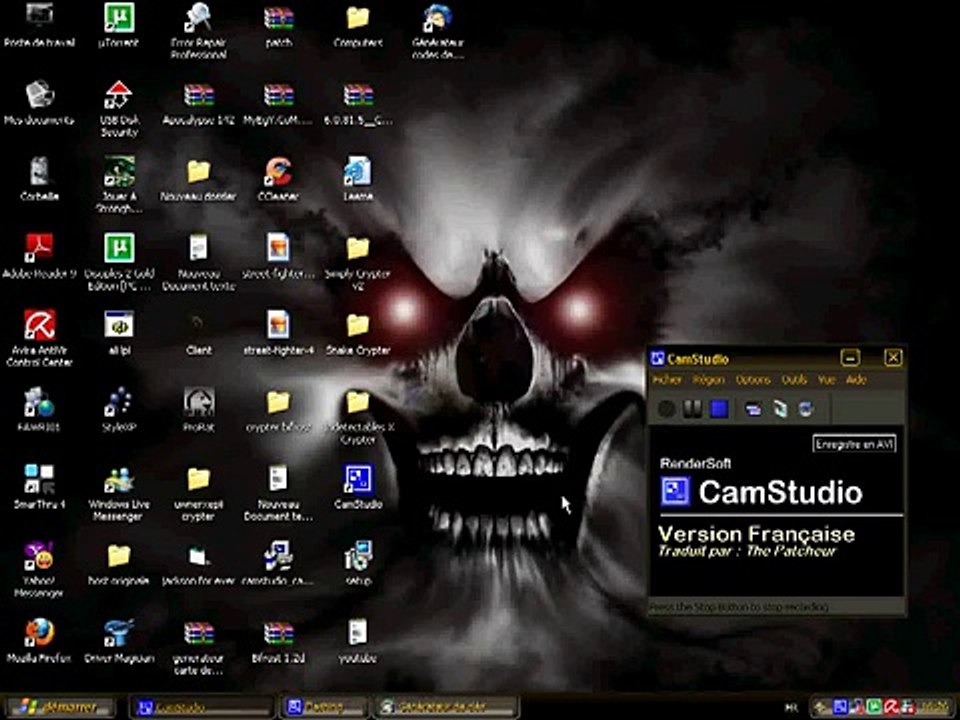Select 'street-fighter-4' file icon
This screenshot has height=720, width=960.
tap(279, 334)
